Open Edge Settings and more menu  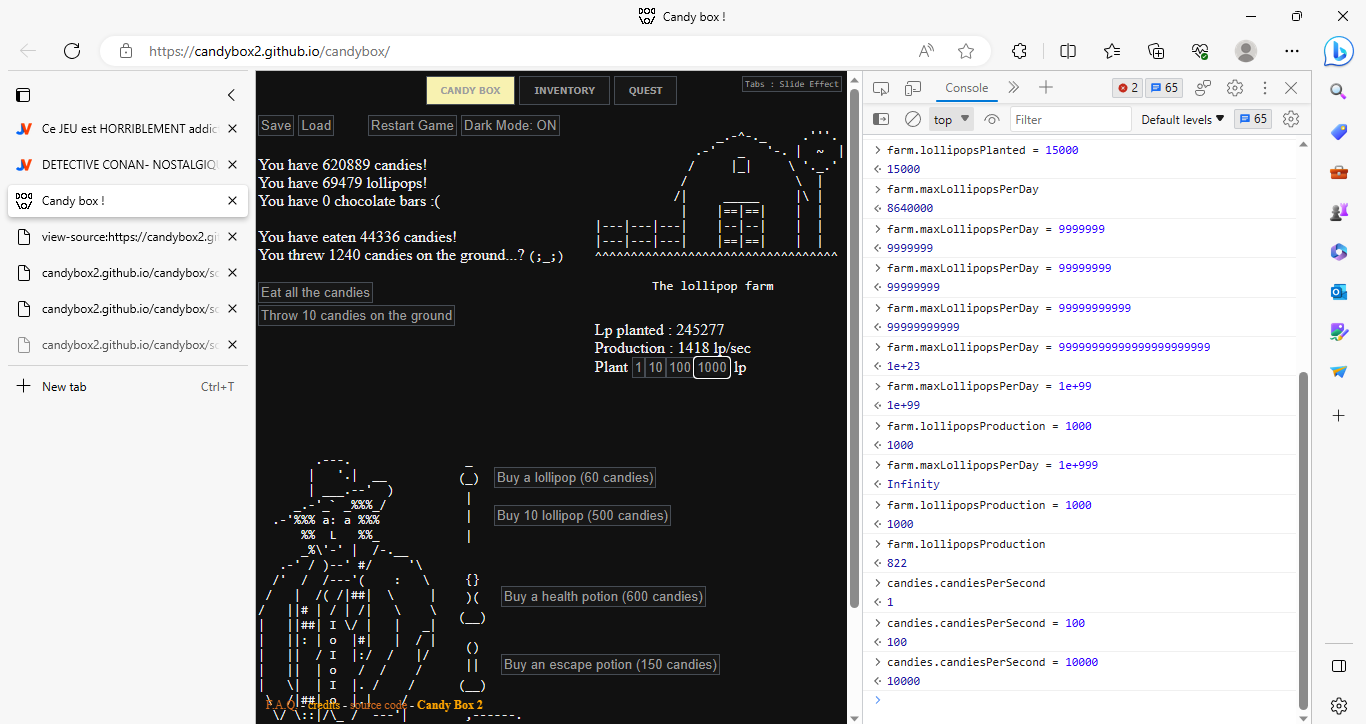coord(1292,51)
